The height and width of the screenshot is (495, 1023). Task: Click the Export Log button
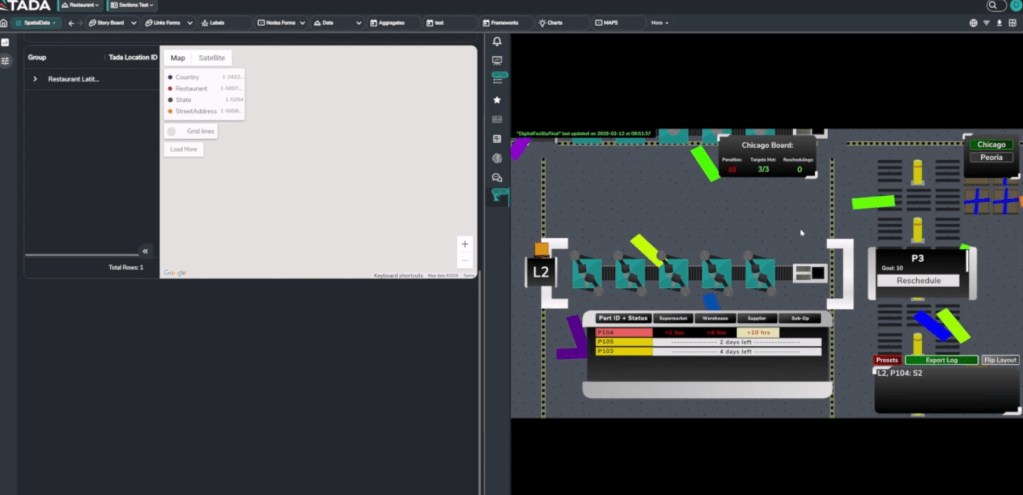click(941, 359)
